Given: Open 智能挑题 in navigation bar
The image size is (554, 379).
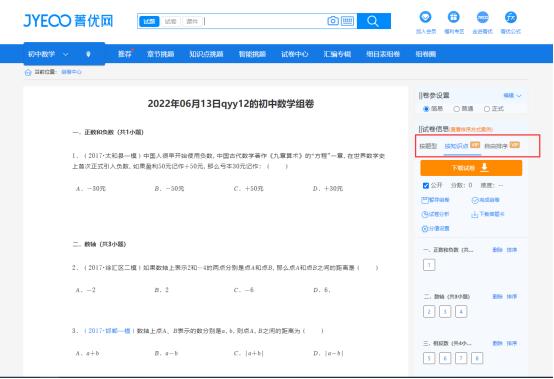Looking at the screenshot, I should point(252,54).
